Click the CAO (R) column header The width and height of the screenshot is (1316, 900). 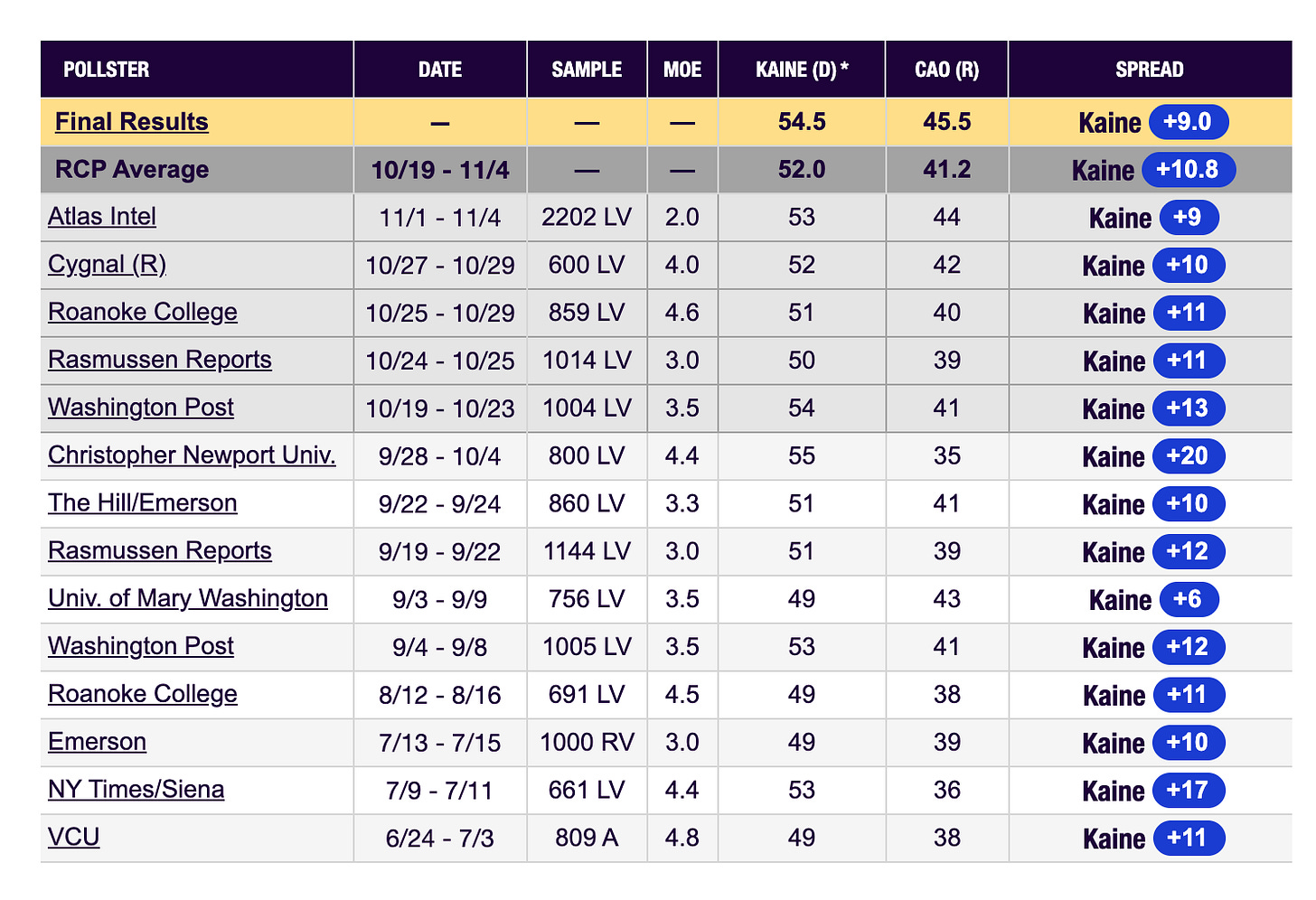pyautogui.click(x=947, y=70)
